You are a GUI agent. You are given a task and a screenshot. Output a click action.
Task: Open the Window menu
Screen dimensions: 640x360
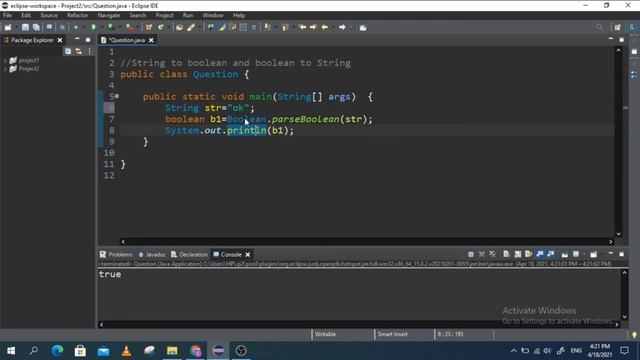click(x=213, y=15)
